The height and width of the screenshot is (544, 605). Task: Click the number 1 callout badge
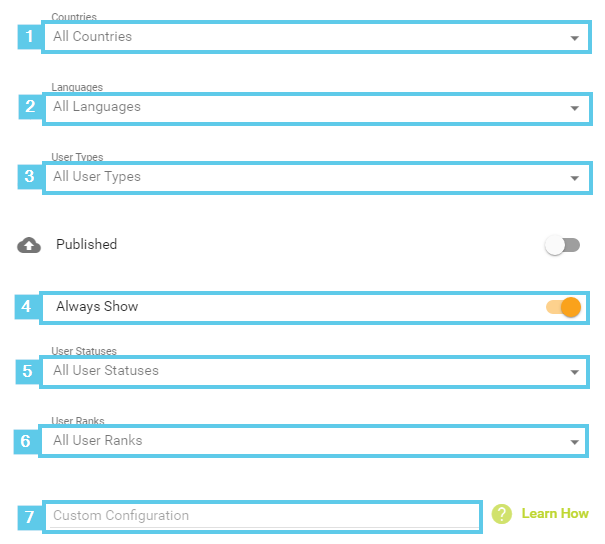[x=30, y=37]
